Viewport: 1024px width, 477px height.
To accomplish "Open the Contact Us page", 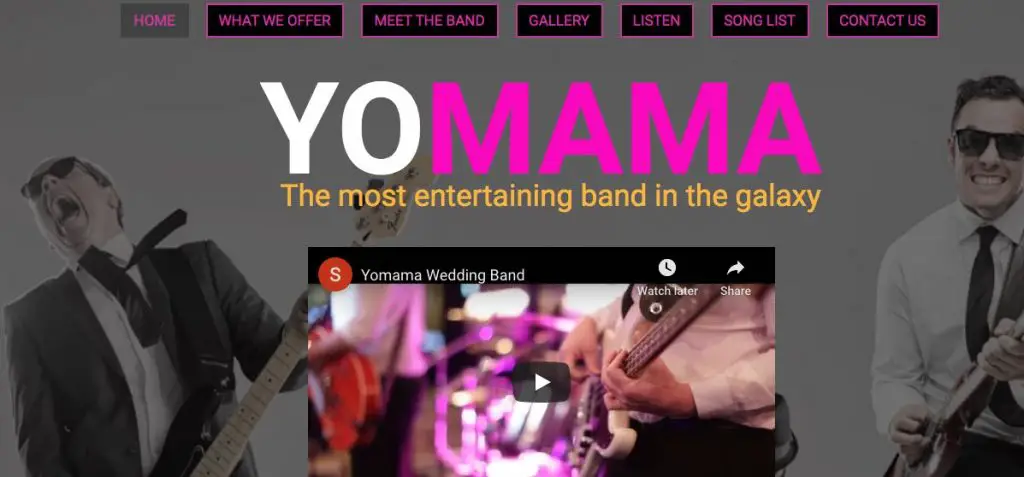I will pyautogui.click(x=882, y=20).
